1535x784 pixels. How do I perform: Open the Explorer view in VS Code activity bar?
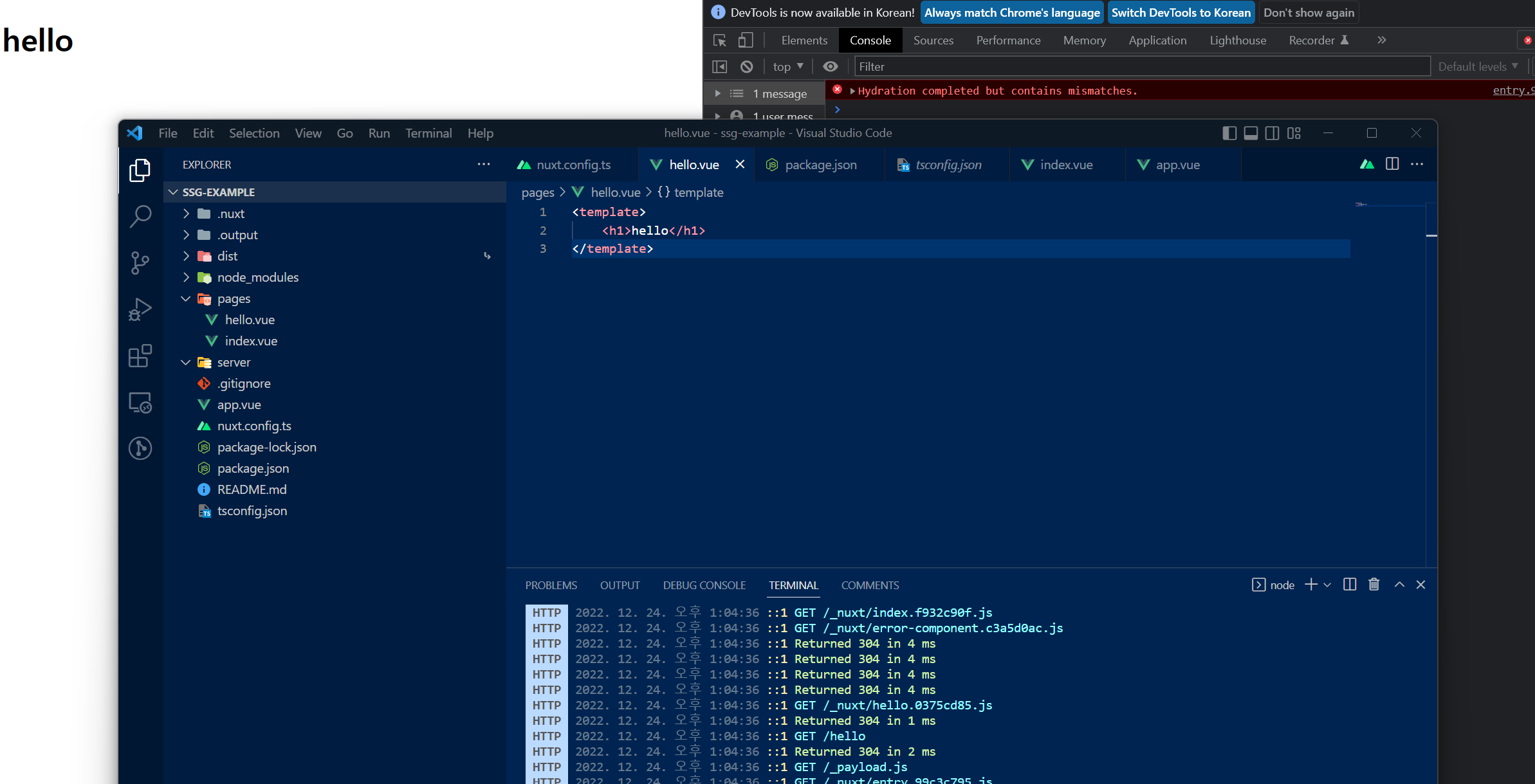tap(140, 170)
